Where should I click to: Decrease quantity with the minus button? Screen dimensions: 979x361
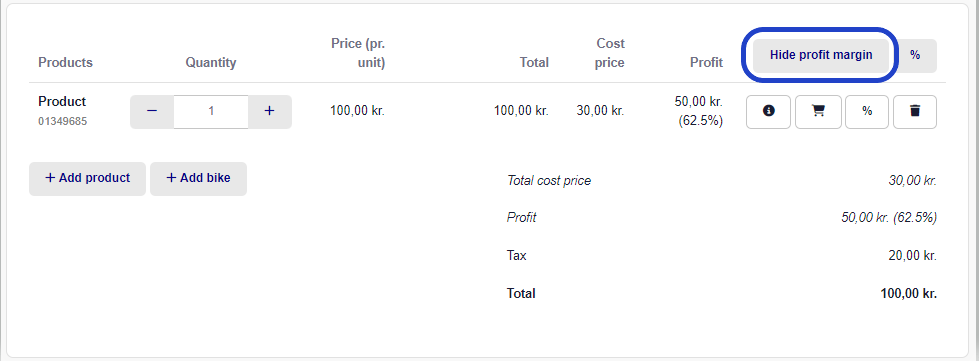click(x=152, y=112)
